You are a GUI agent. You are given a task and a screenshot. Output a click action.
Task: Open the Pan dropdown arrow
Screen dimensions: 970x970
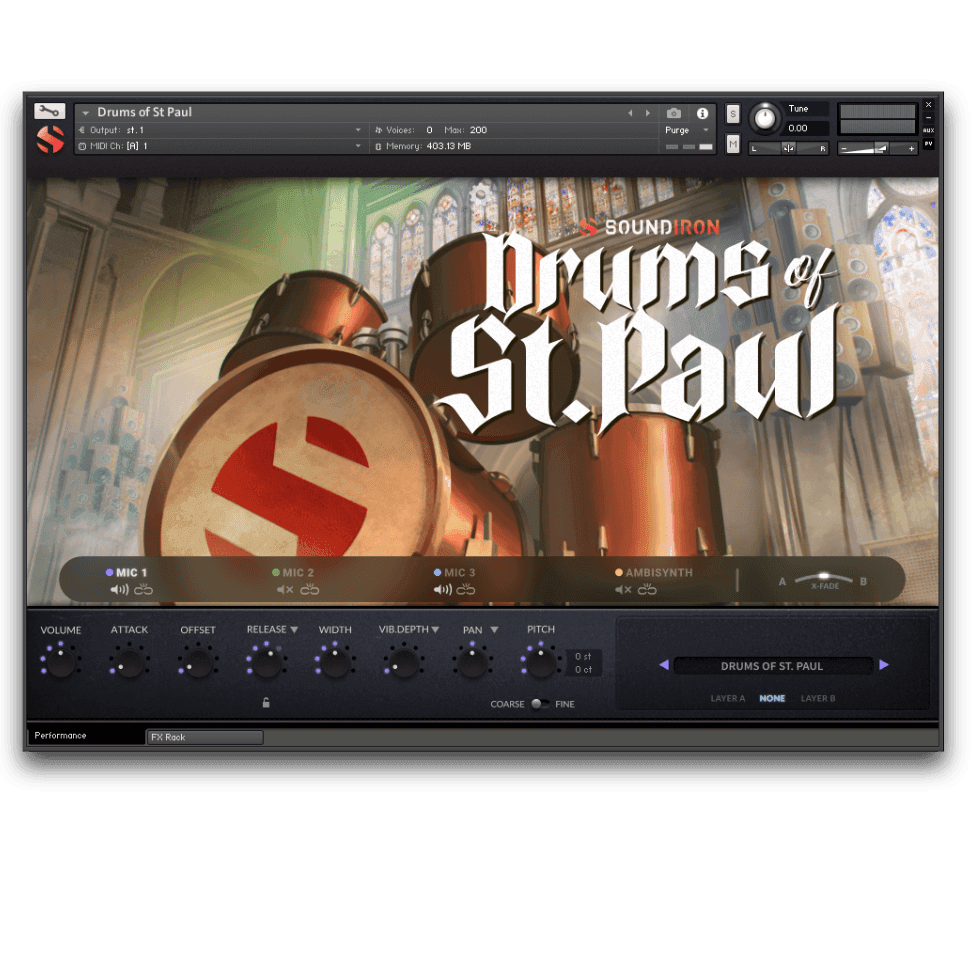494,630
